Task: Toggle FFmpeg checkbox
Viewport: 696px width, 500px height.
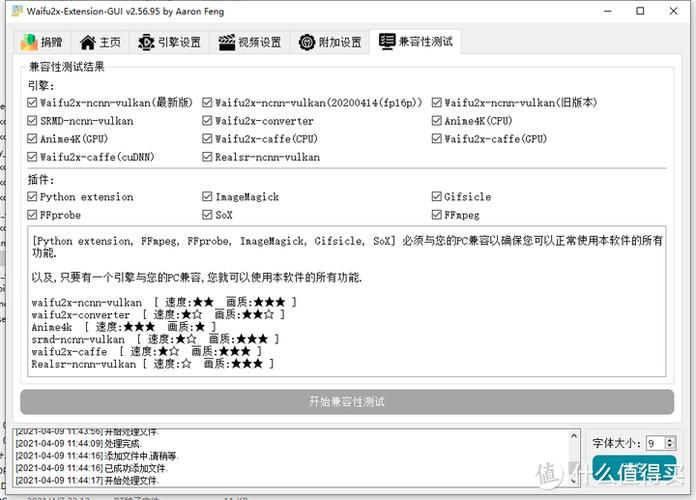Action: (437, 215)
